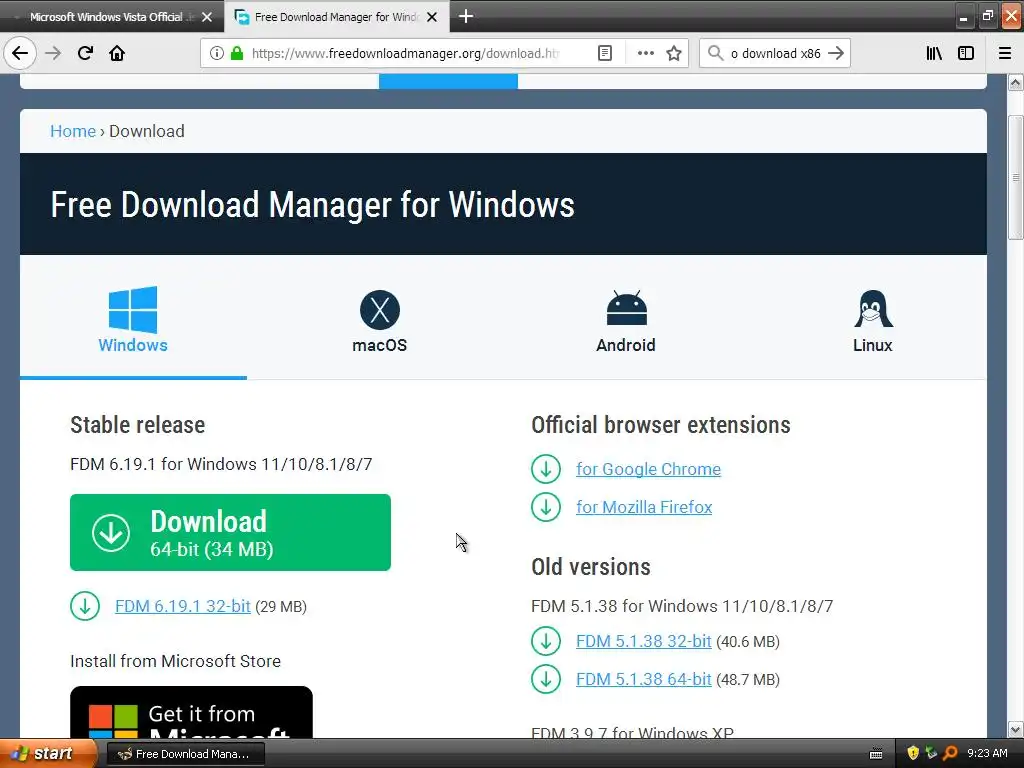Open the extension for Mozilla Firefox link
Viewport: 1024px width, 768px height.
tap(644, 507)
